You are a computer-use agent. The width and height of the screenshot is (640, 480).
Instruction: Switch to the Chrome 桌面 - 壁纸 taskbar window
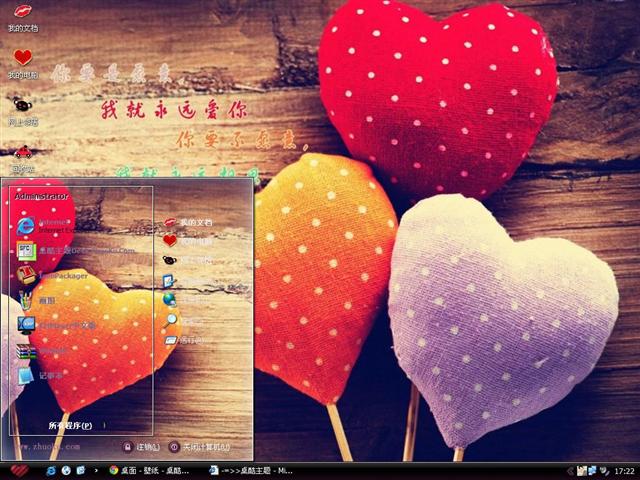(149, 471)
